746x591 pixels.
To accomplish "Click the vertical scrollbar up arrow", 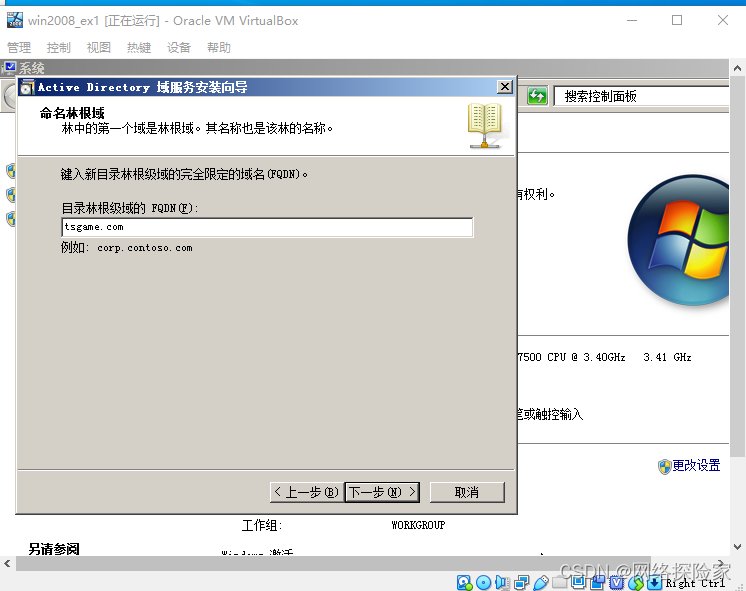I will point(737,68).
